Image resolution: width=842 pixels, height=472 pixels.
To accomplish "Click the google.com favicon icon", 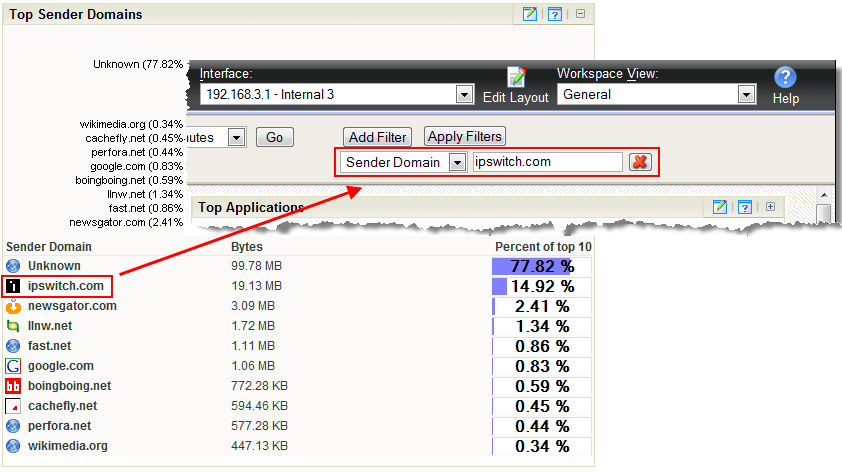I will pyautogui.click(x=13, y=366).
